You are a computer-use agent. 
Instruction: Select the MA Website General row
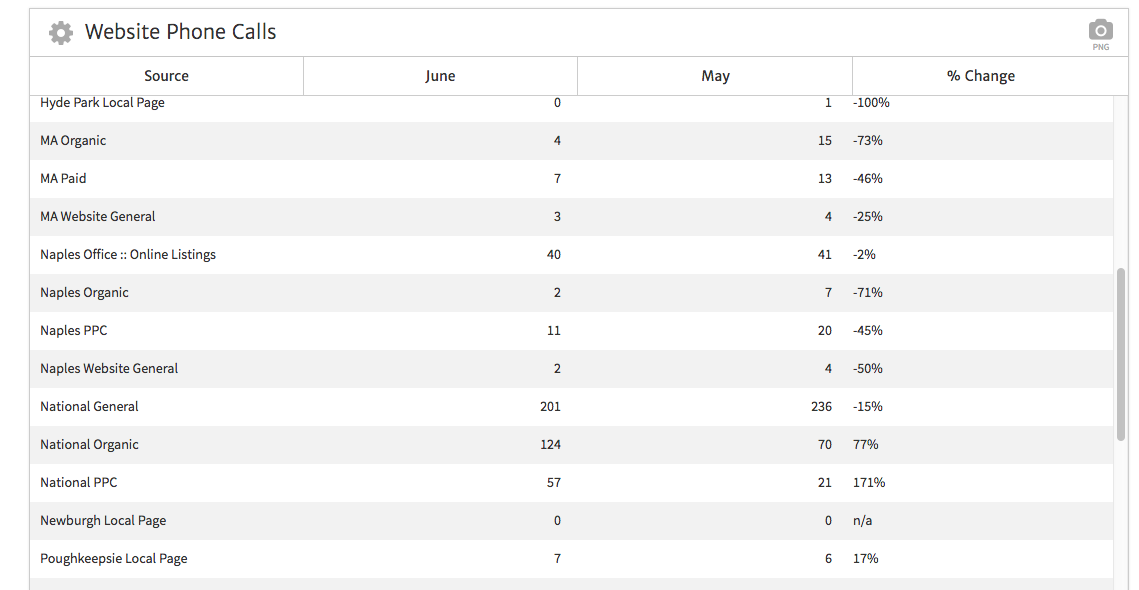click(x=97, y=216)
